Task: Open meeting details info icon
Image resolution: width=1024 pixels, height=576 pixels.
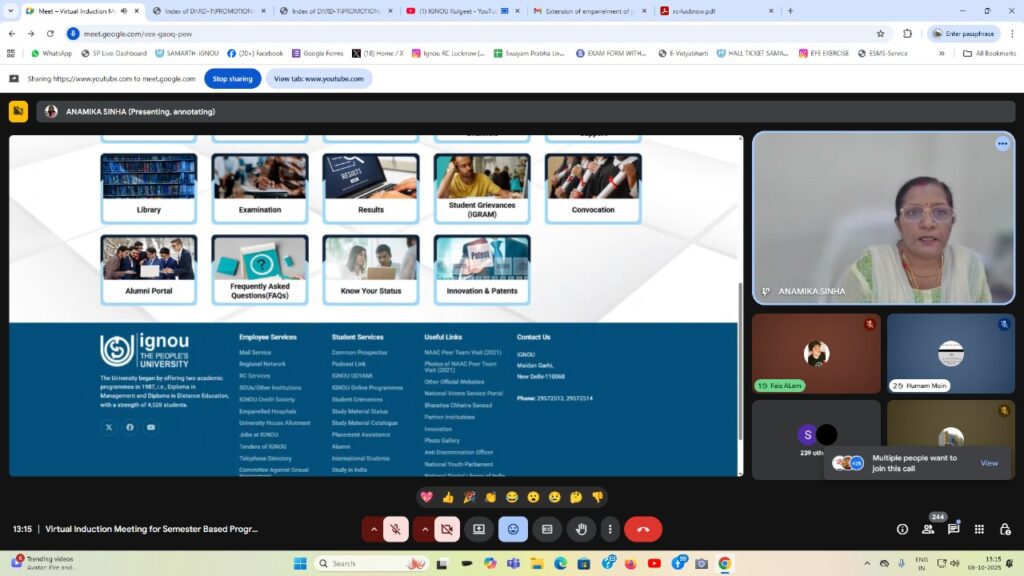Action: click(902, 529)
